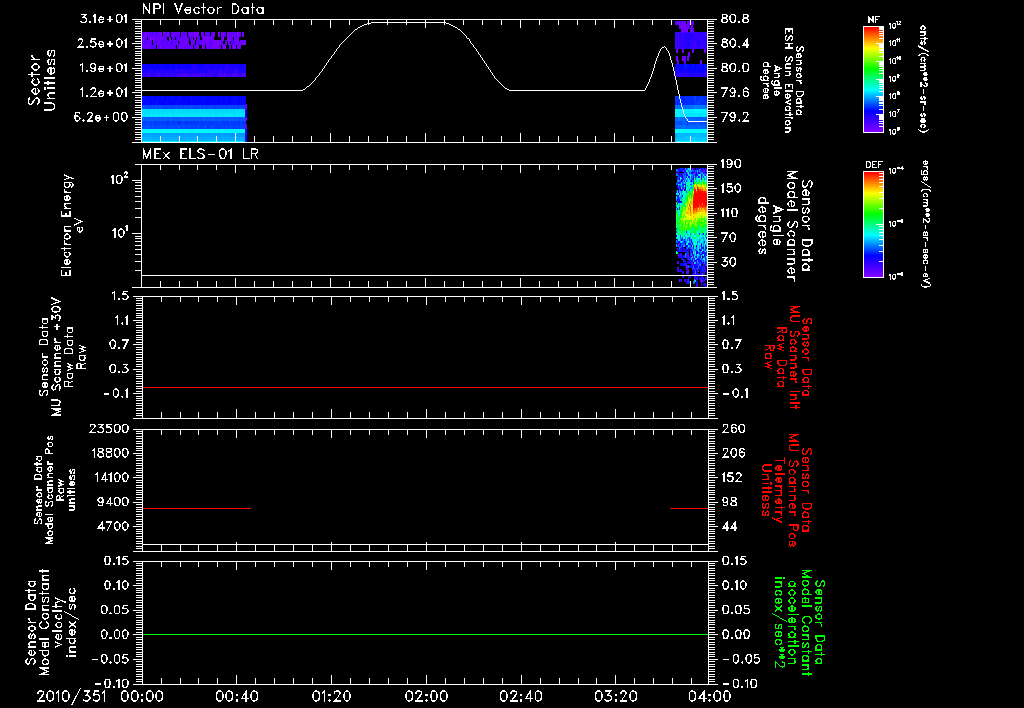Click the red "MU Scanner Init Raw Data" label
This screenshot has height=708, width=1024.
pos(788,357)
